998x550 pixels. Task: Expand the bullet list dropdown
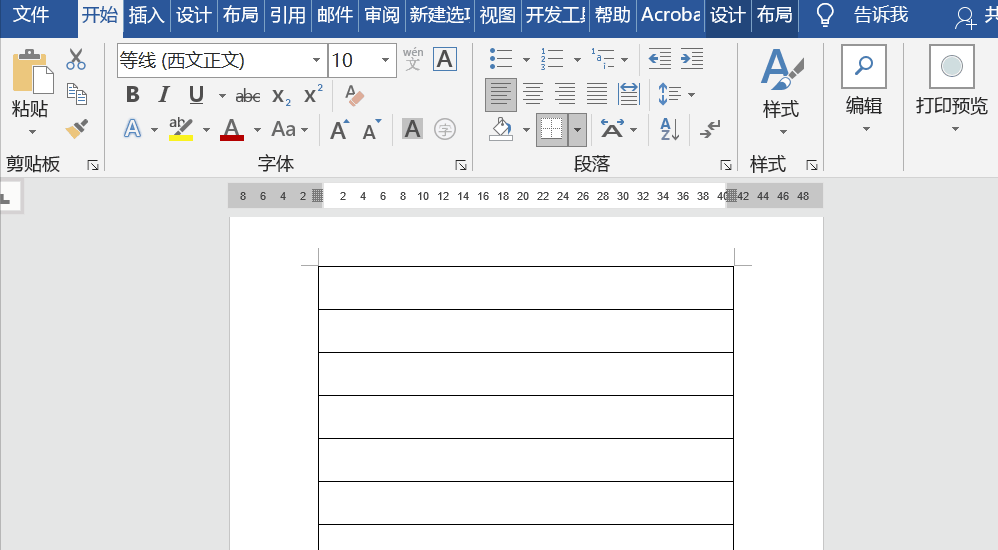[x=526, y=60]
